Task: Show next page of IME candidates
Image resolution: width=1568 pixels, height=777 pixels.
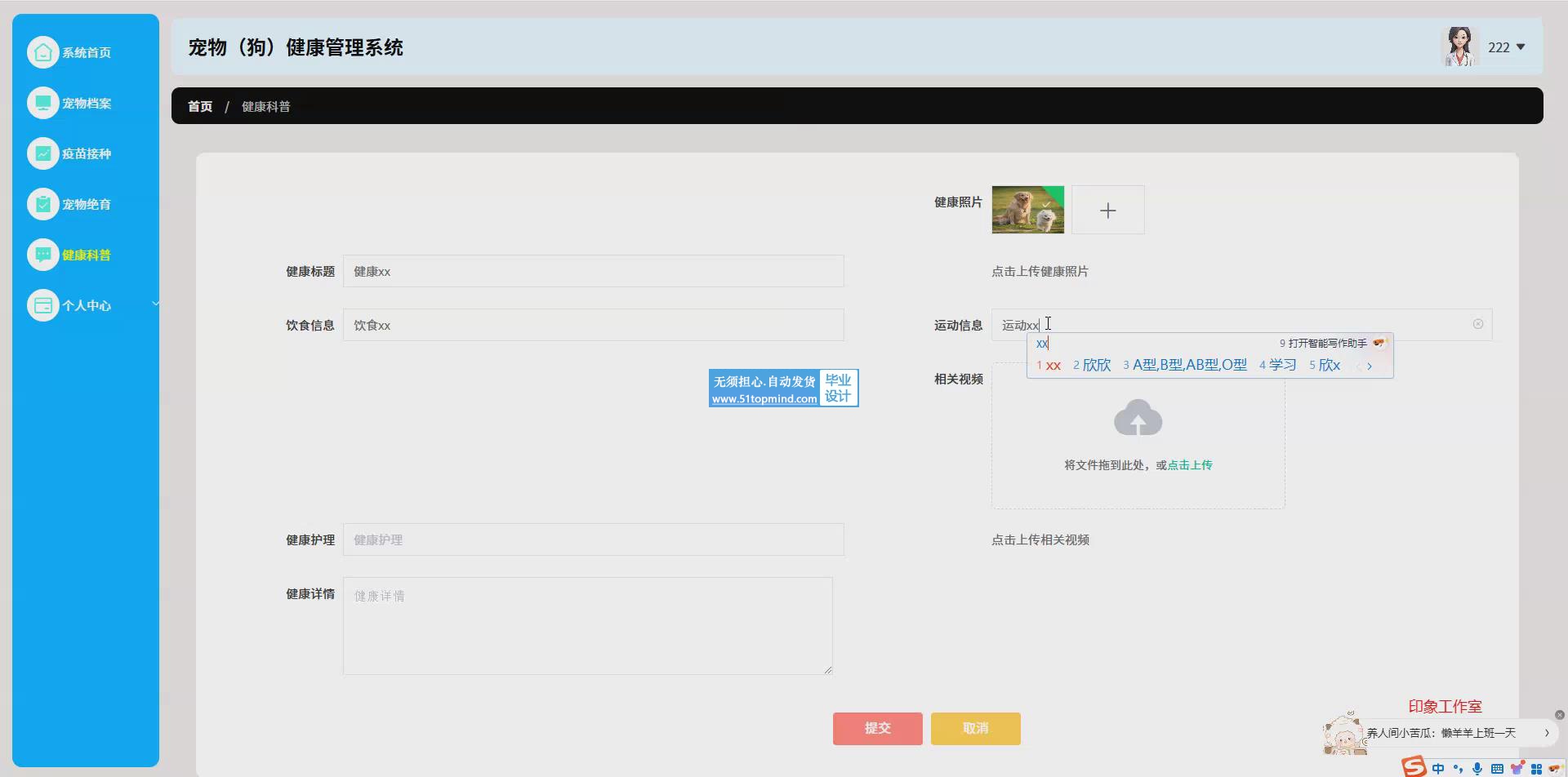Action: (1370, 366)
